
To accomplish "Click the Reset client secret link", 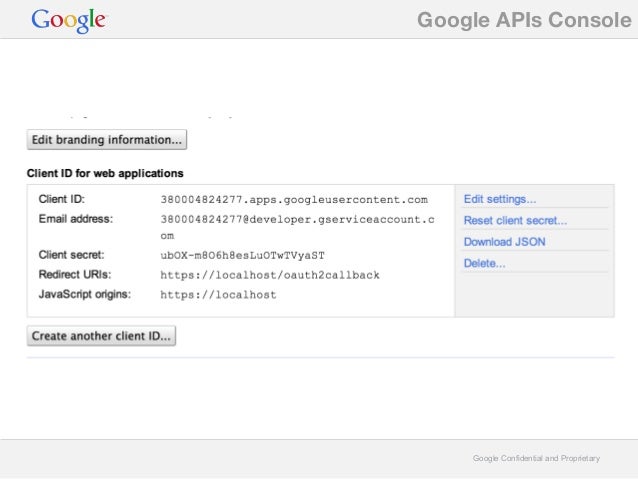I will coord(515,220).
